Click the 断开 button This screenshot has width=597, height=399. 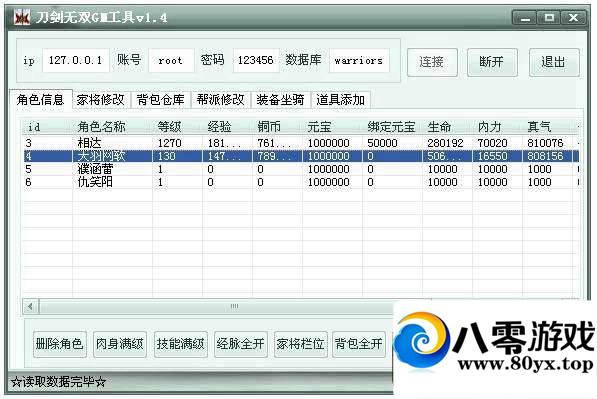tap(492, 62)
